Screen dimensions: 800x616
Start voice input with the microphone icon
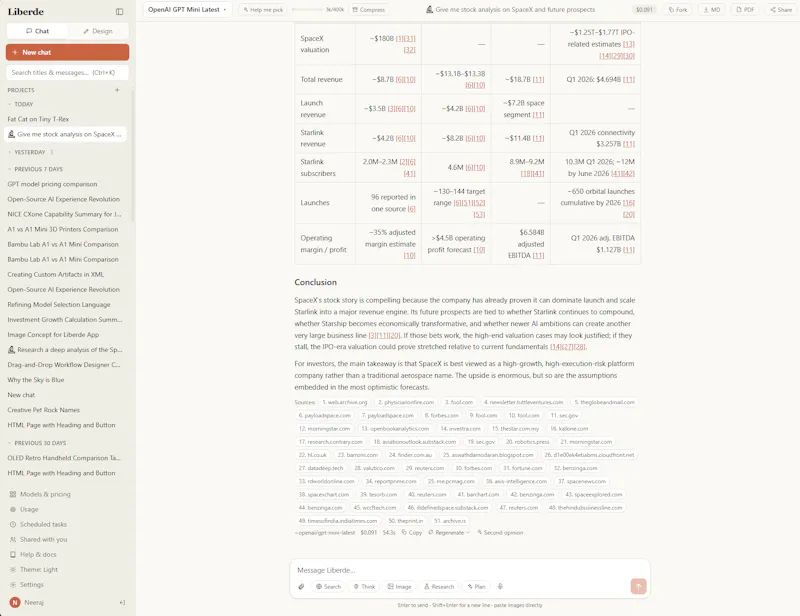tap(500, 586)
